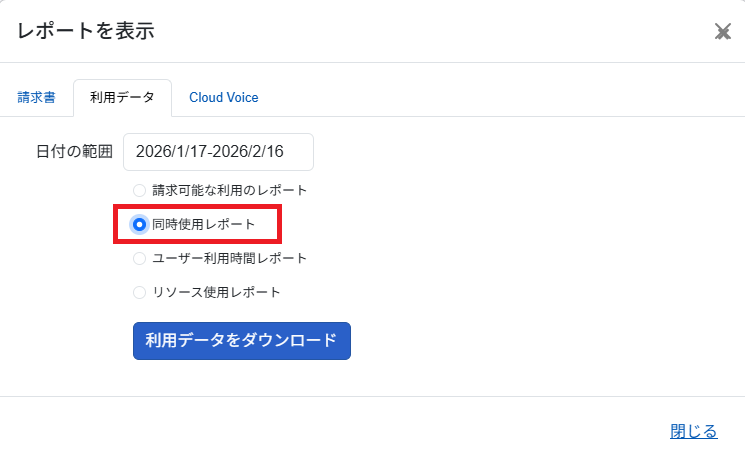Click the 同時使用レポート label text
This screenshot has height=462, width=745.
point(203,225)
